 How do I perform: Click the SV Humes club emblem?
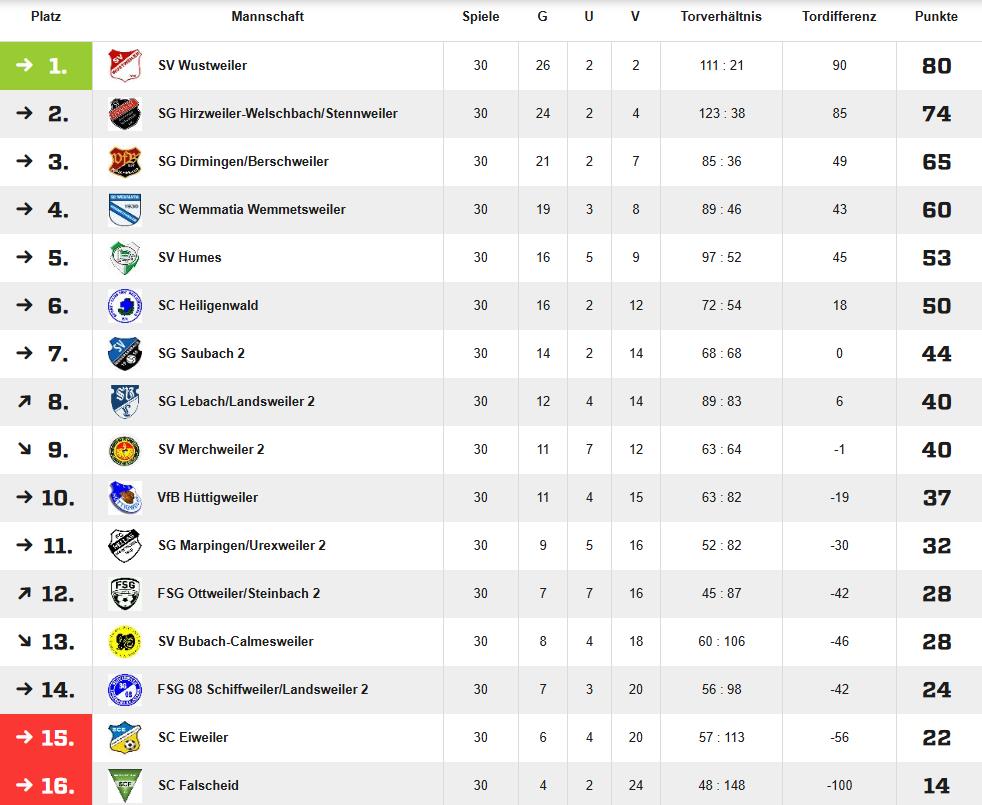[125, 258]
